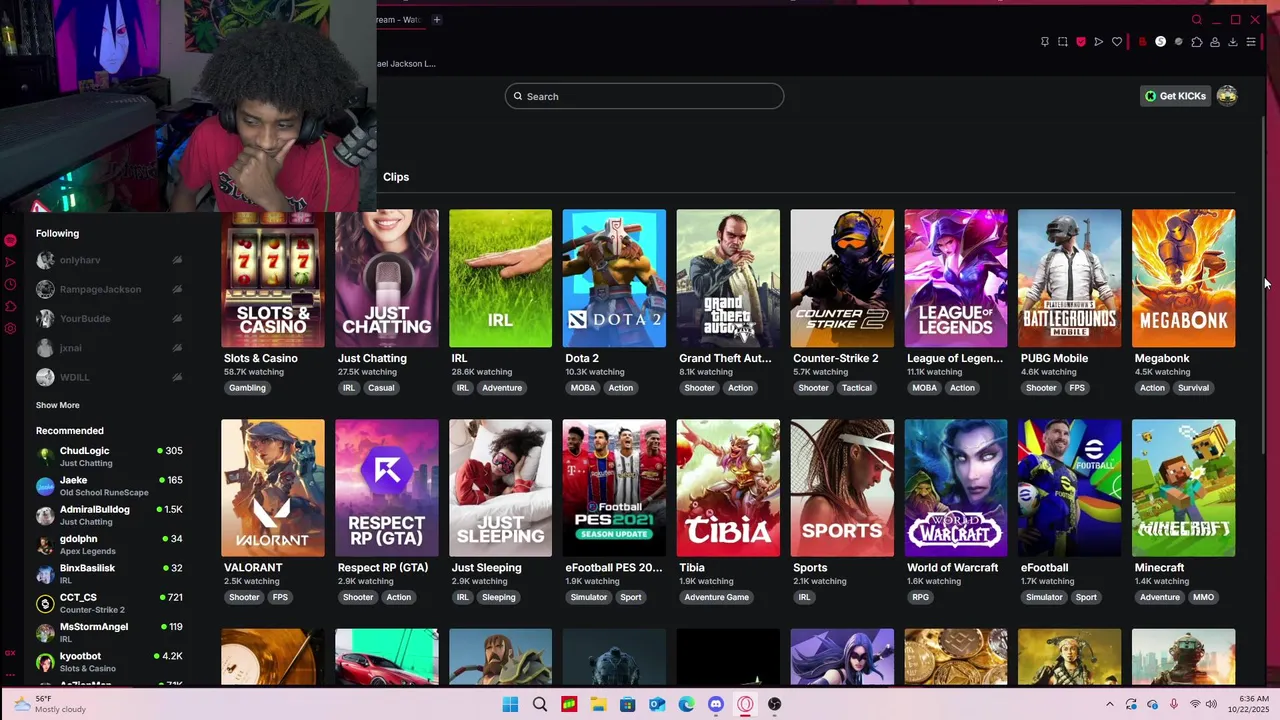Viewport: 1280px width, 720px height.
Task: Expand following list with Show More
Action: (x=57, y=405)
